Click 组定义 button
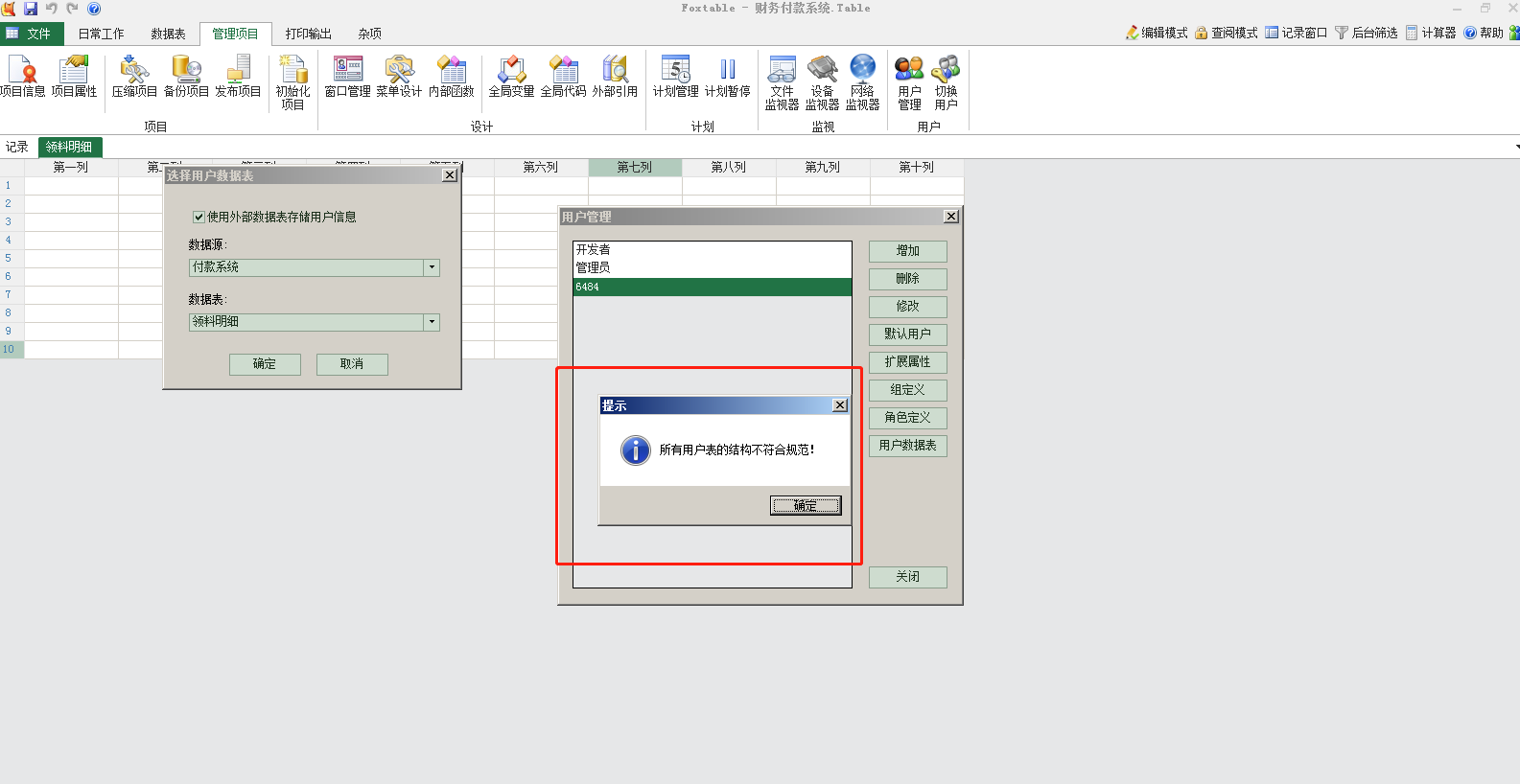The width and height of the screenshot is (1520, 784). [908, 390]
